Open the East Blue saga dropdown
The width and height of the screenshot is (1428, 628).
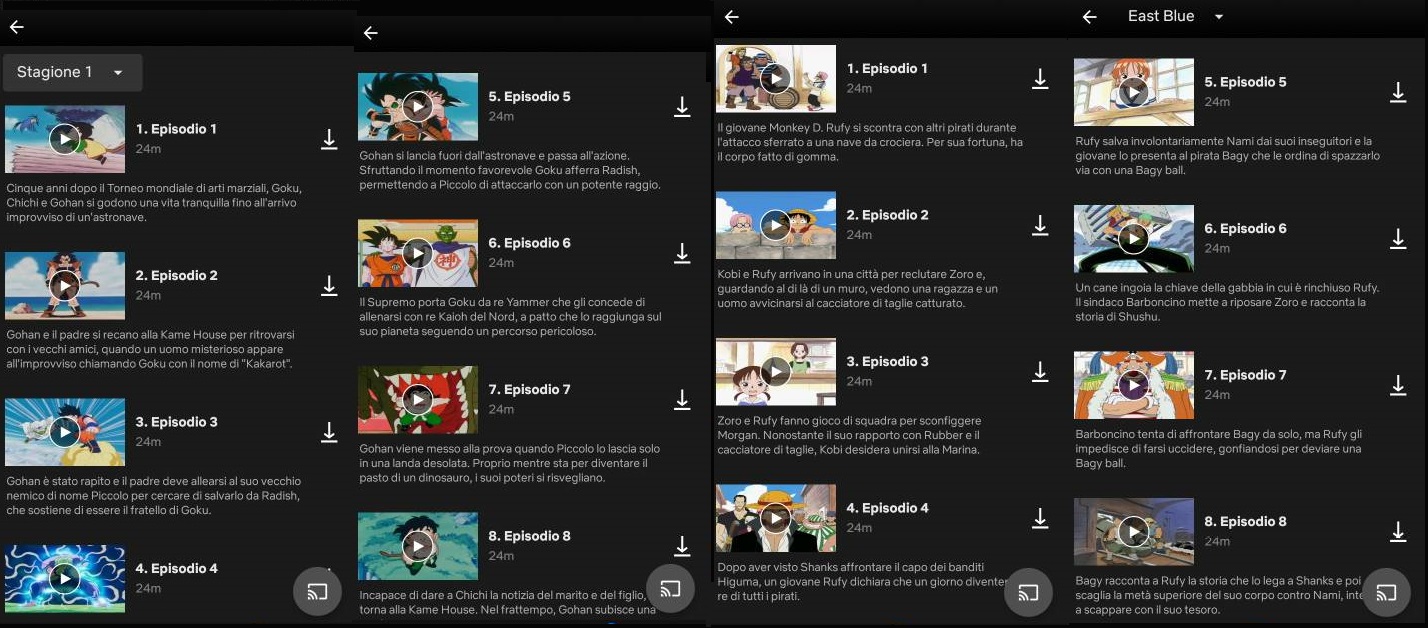click(1175, 16)
